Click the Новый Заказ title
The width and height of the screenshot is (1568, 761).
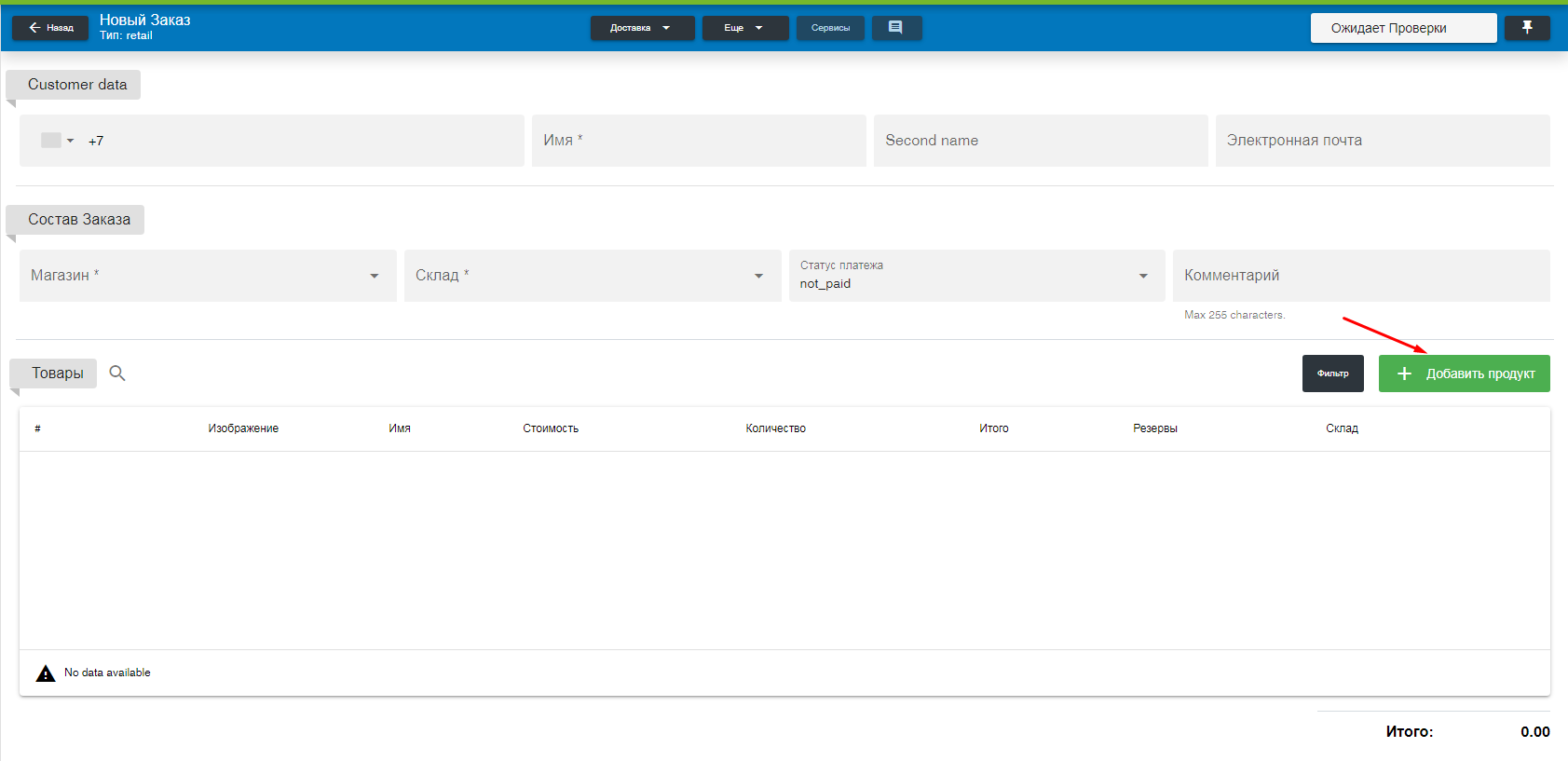(x=144, y=20)
